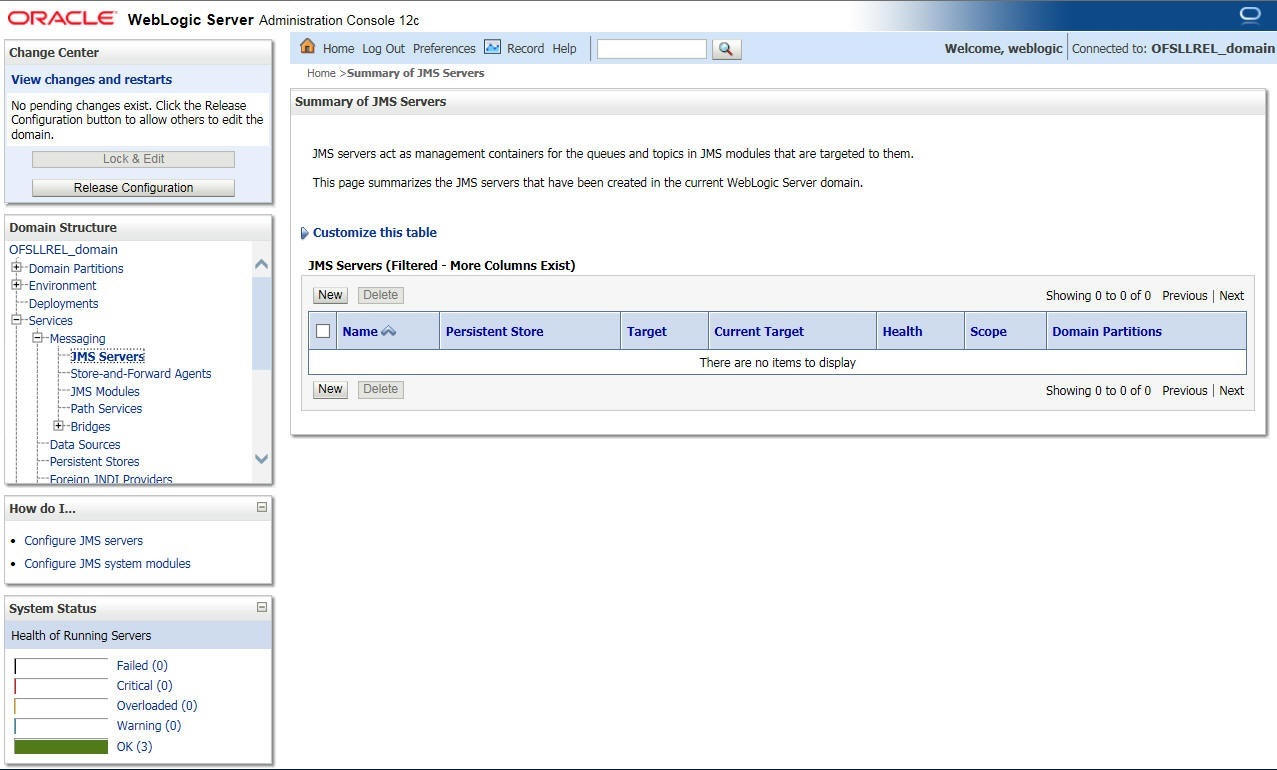
Task: Click the Delete button above the table
Action: coord(380,295)
